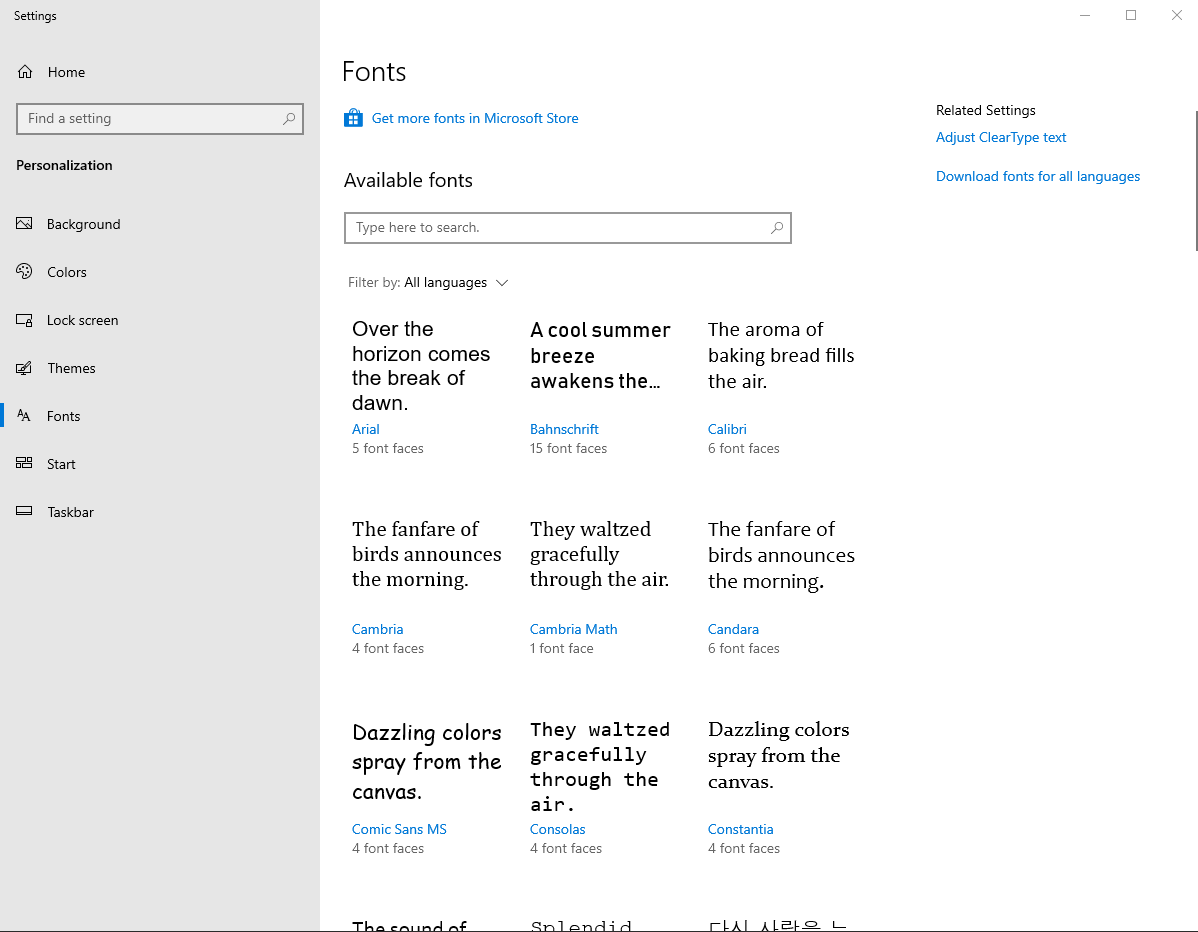Open Lock screen settings
The image size is (1198, 932).
(x=83, y=320)
